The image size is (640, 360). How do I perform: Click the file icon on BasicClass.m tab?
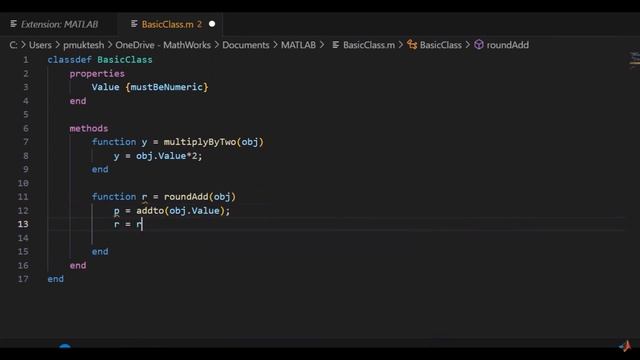tap(134, 24)
